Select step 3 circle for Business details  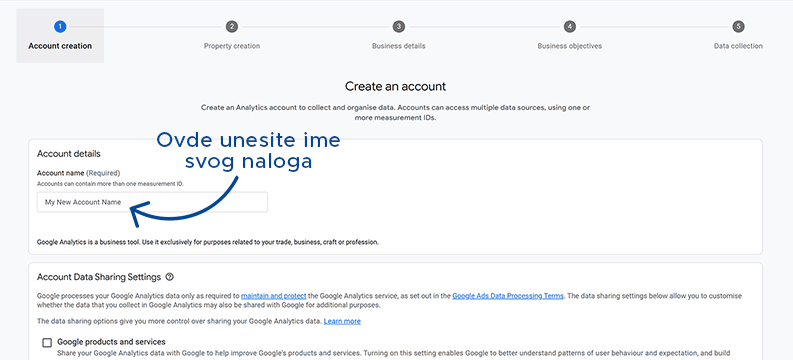click(399, 26)
